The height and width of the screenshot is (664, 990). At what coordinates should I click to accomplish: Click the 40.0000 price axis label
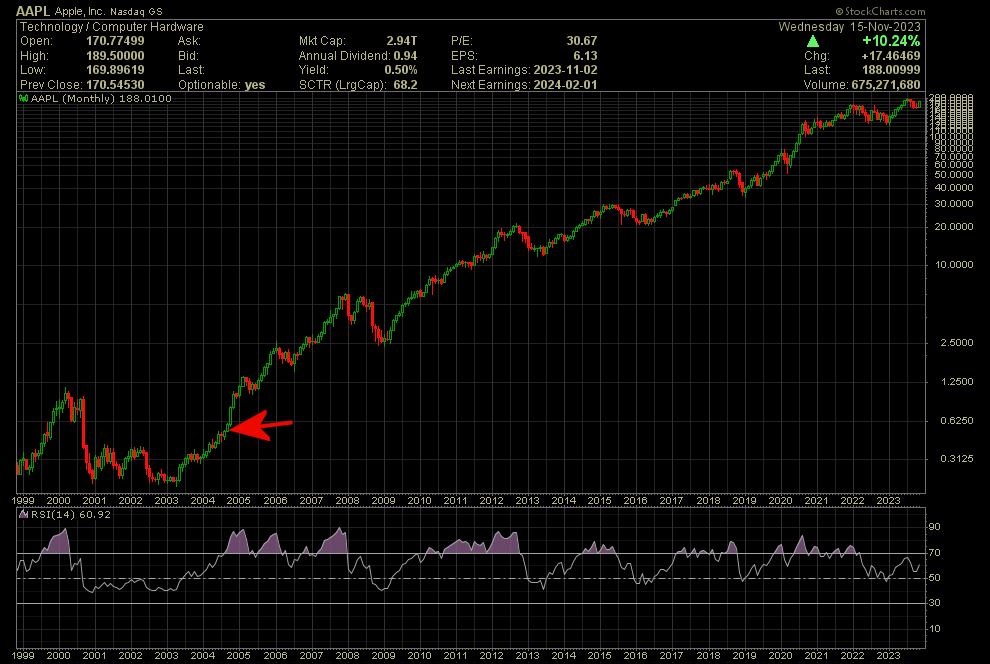[953, 187]
